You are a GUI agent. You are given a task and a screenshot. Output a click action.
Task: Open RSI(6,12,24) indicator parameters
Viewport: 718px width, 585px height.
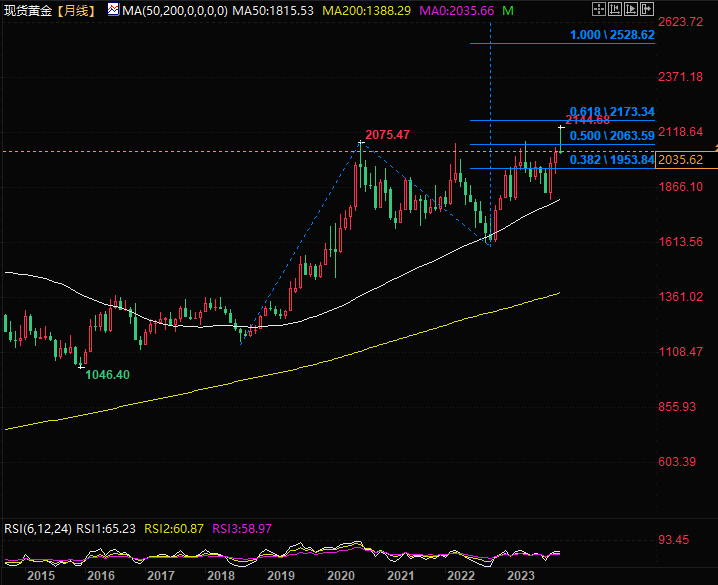(38, 529)
